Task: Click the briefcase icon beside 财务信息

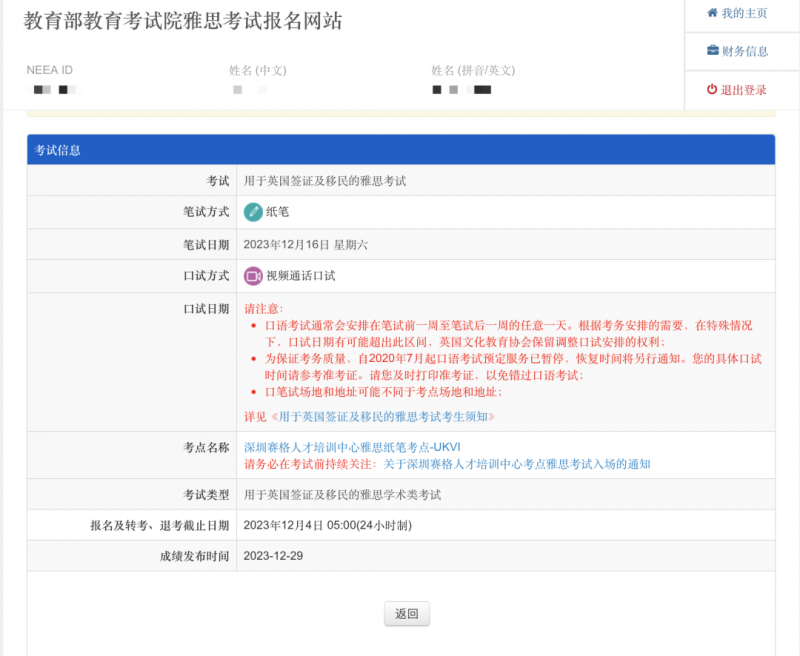Action: (x=713, y=50)
